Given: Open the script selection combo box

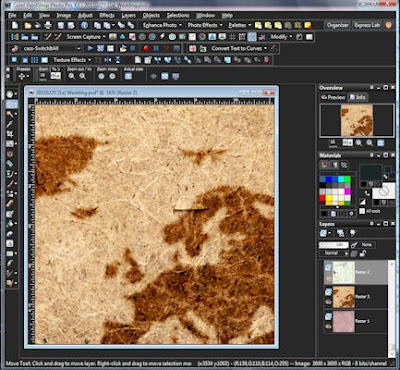Looking at the screenshot, I should pyautogui.click(x=51, y=48).
